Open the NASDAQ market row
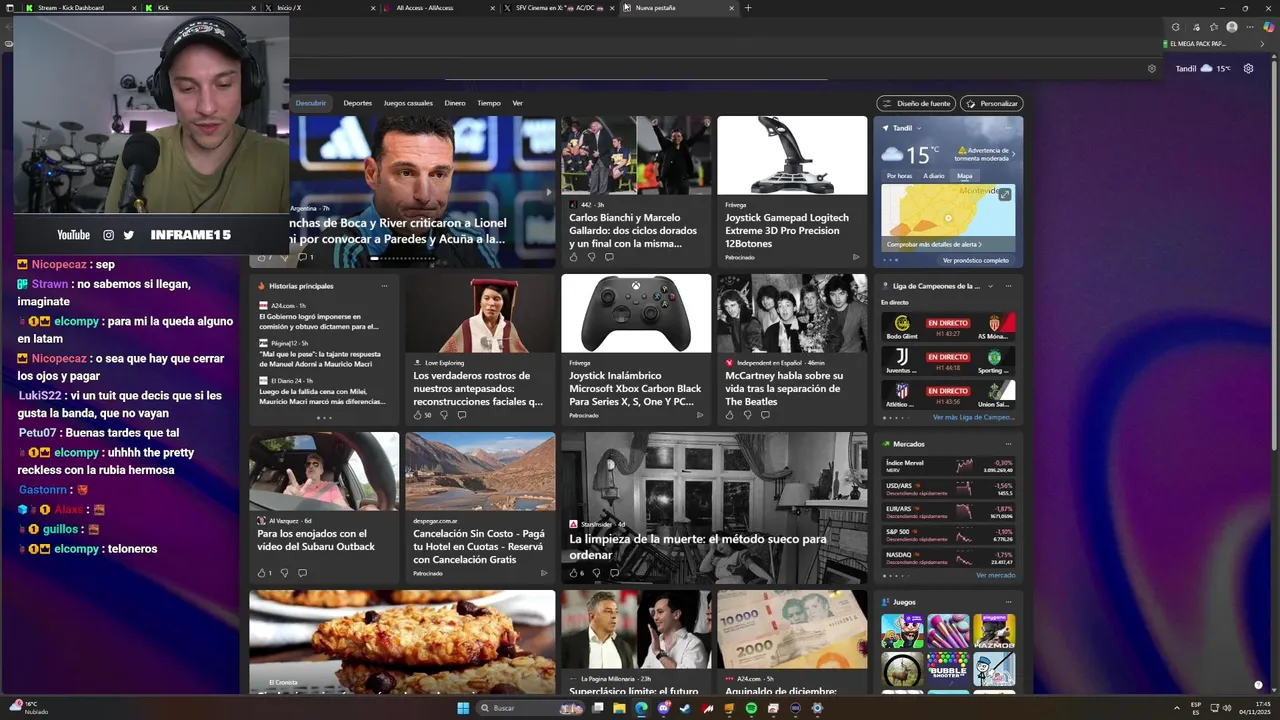This screenshot has height=720, width=1280. [x=948, y=558]
